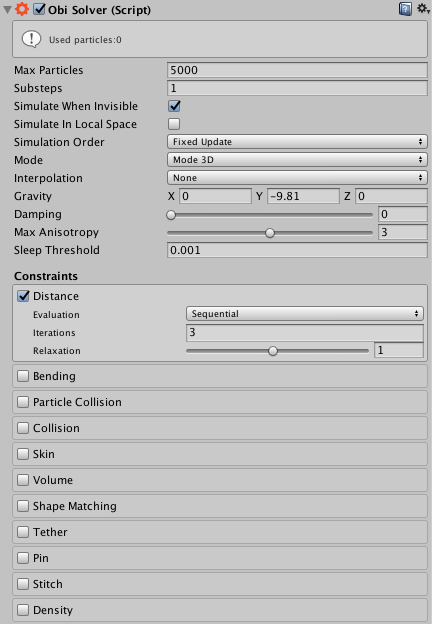This screenshot has height=624, width=432.
Task: Click the orange Obi Solver script icon
Action: 22,9
